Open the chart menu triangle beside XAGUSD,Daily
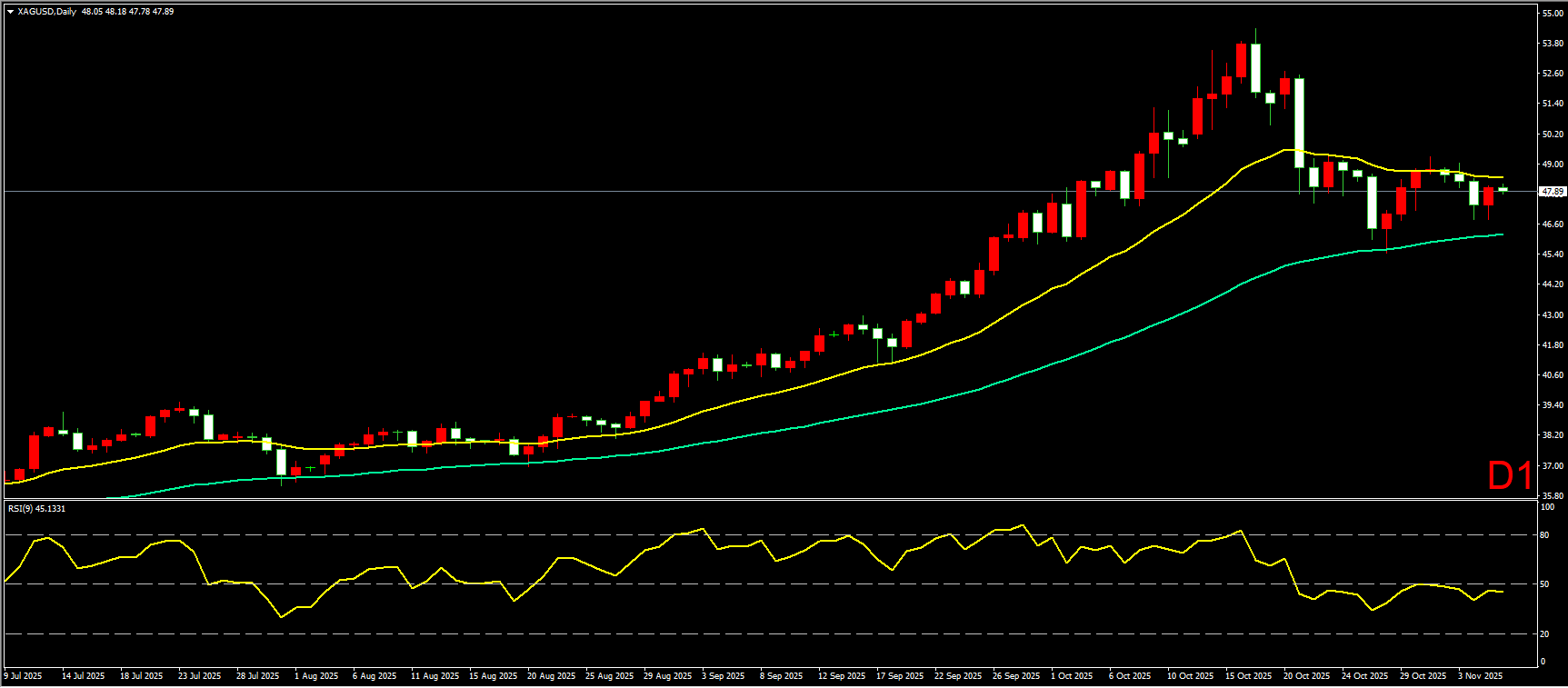Image resolution: width=1568 pixels, height=688 pixels. tap(10, 12)
